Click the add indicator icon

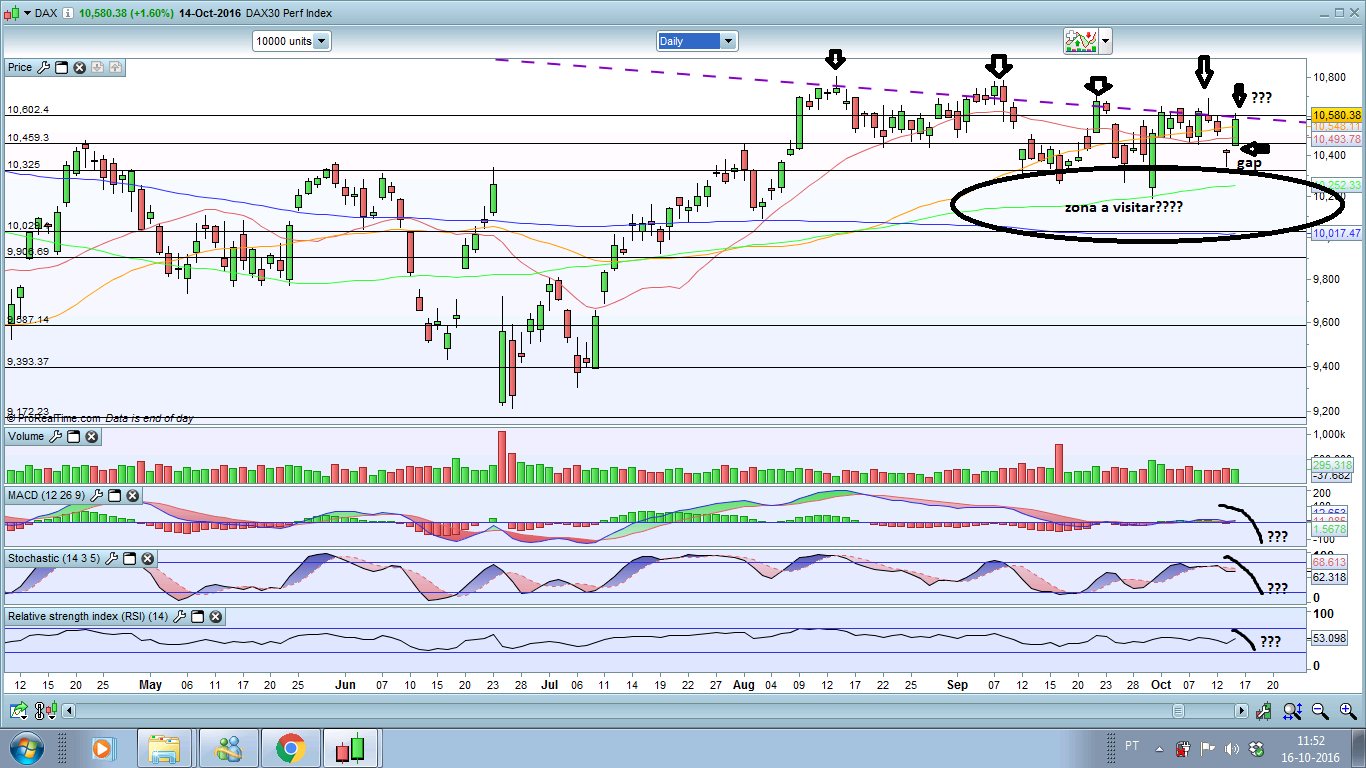tap(1080, 41)
